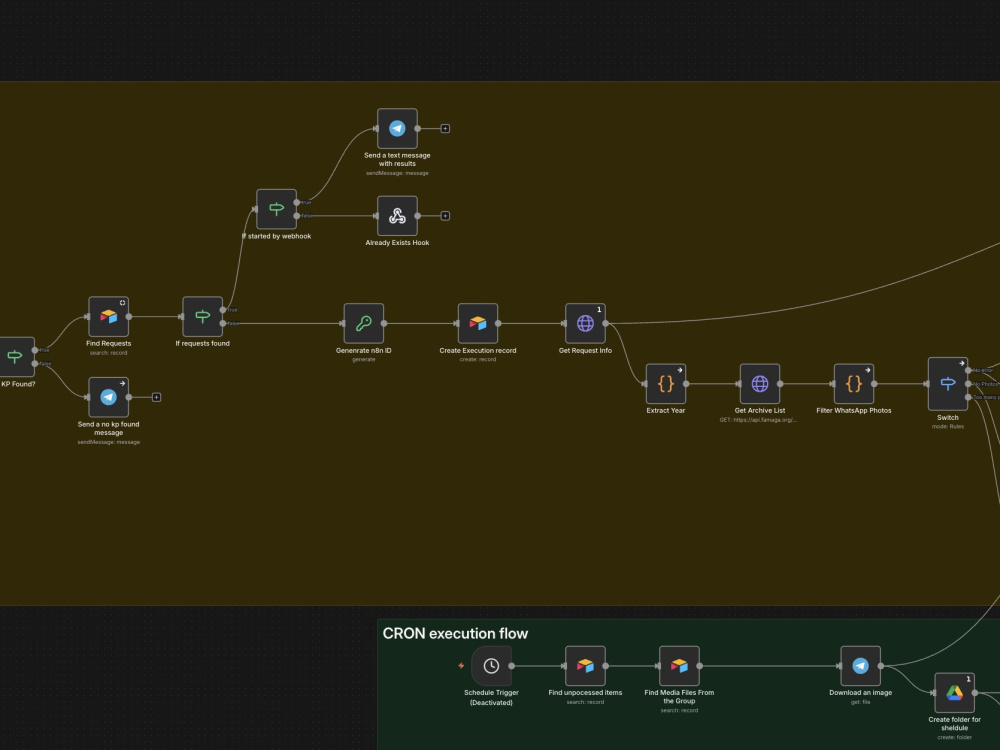Open 'Find Media Files From the Group' node

coord(679,666)
